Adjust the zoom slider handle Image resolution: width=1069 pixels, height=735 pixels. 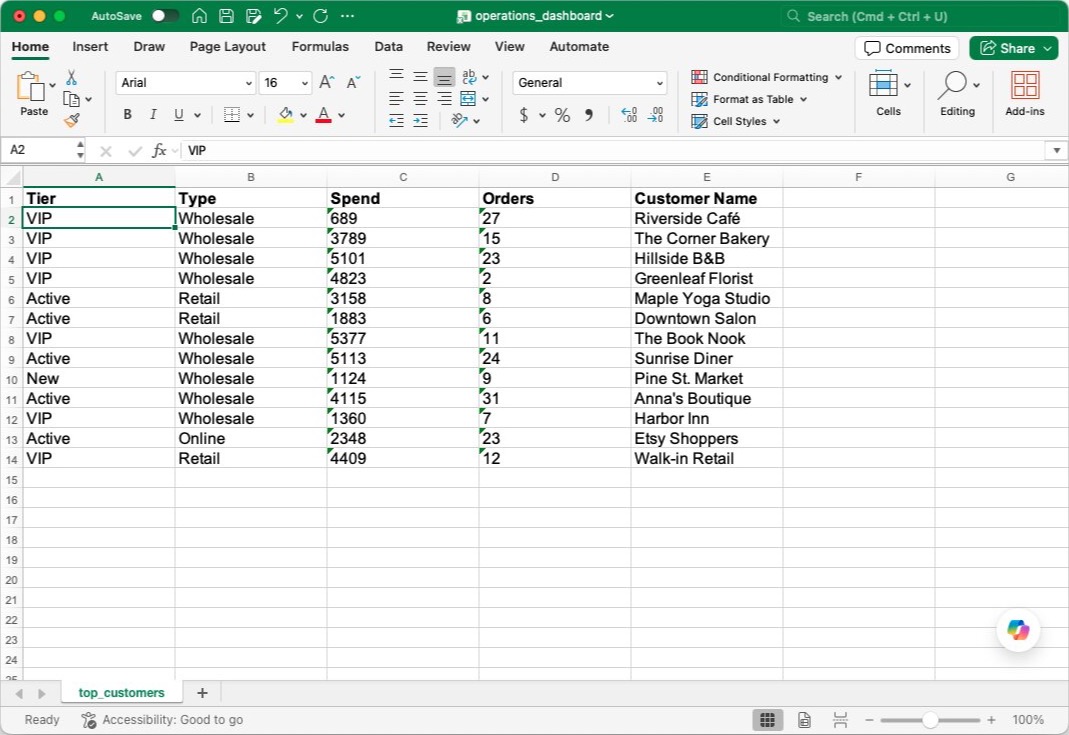pyautogui.click(x=930, y=719)
